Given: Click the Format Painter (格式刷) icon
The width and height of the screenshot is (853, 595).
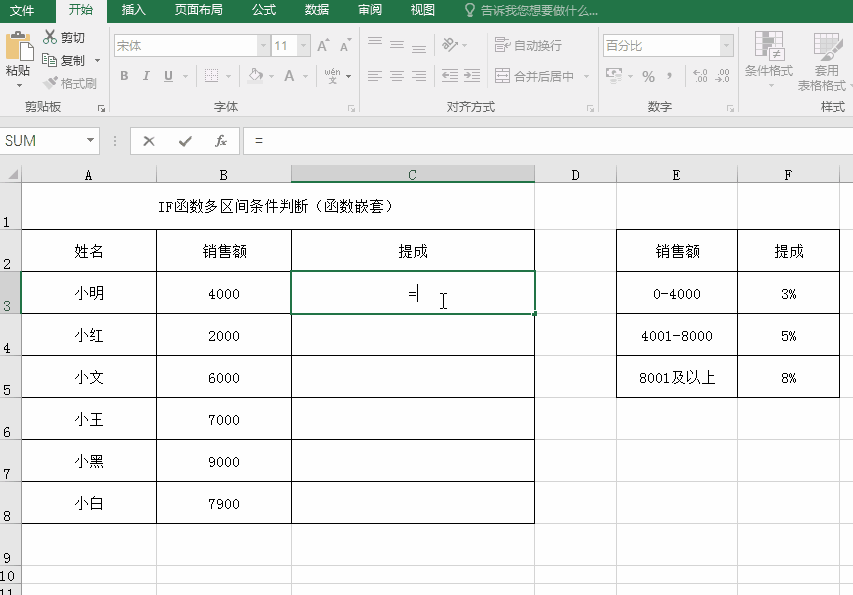Looking at the screenshot, I should pyautogui.click(x=51, y=83).
